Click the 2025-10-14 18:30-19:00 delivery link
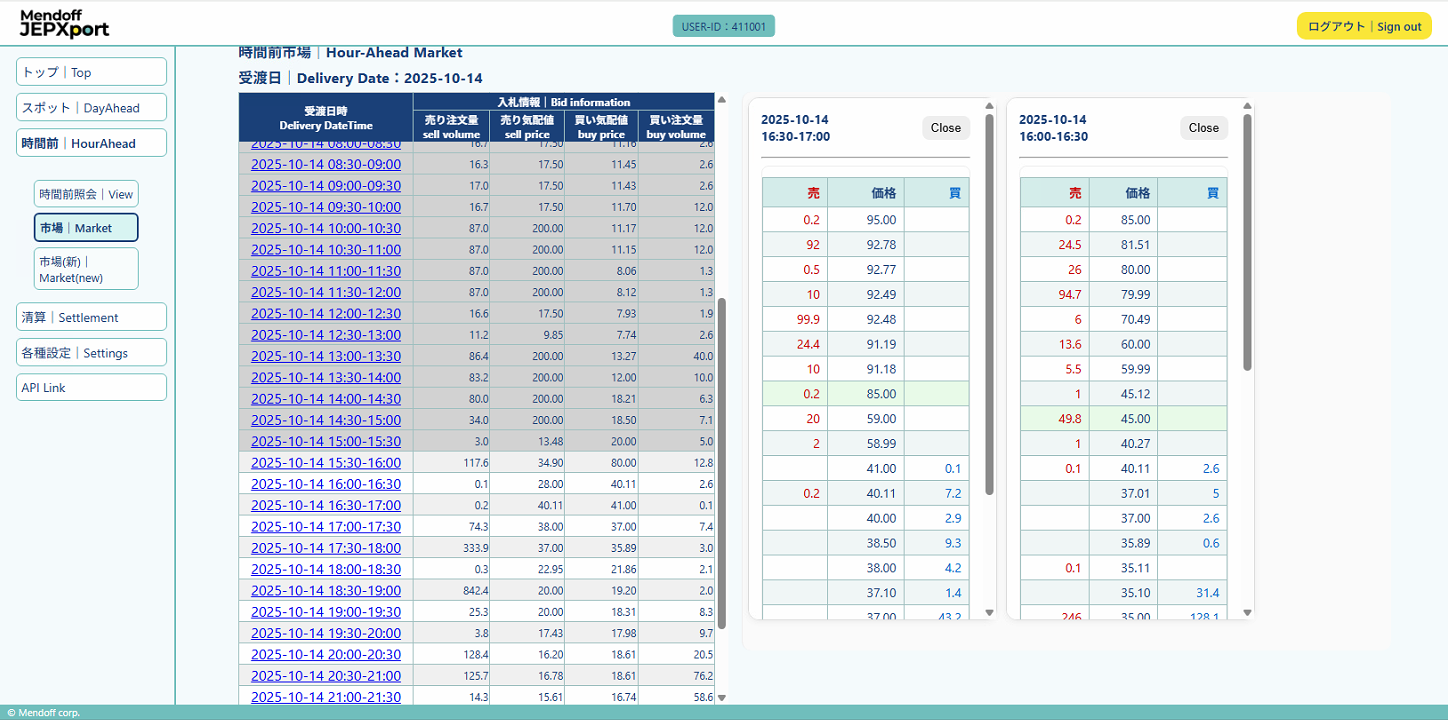This screenshot has height=720, width=1448. coord(325,591)
